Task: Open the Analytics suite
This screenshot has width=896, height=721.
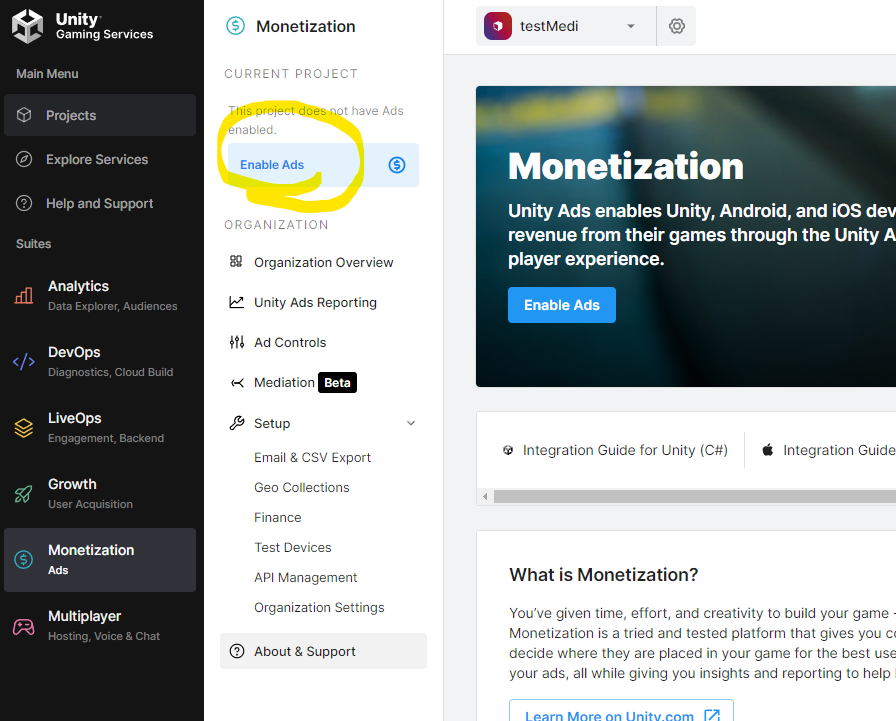Action: coord(100,295)
